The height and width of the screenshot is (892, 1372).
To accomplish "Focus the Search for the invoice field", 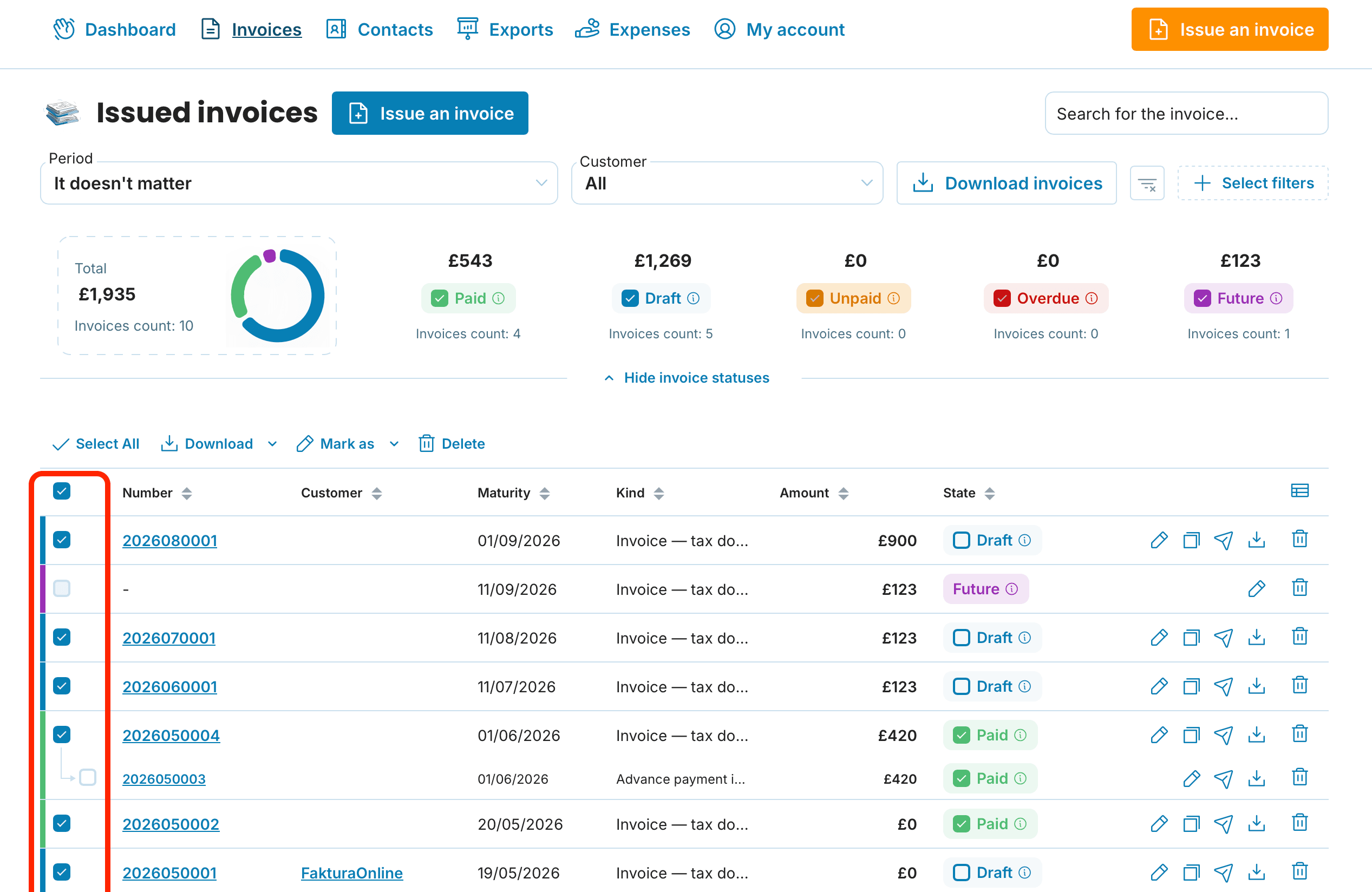I will 1186,114.
